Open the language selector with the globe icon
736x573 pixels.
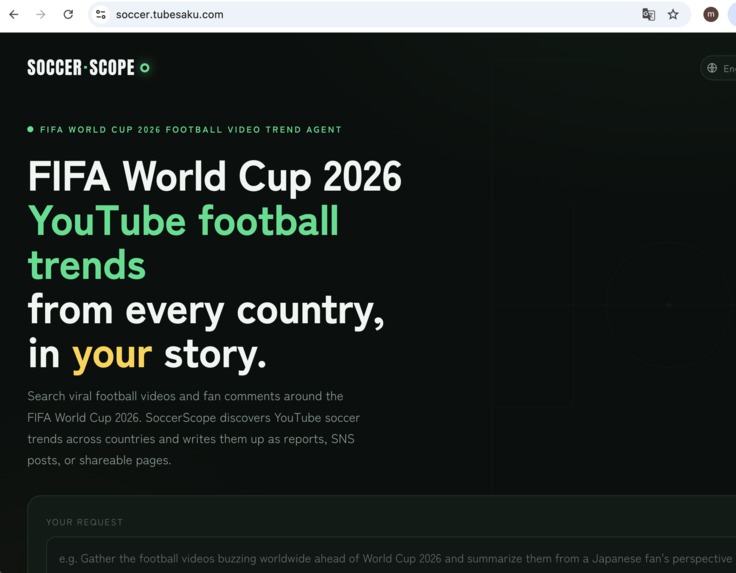[x=719, y=68]
